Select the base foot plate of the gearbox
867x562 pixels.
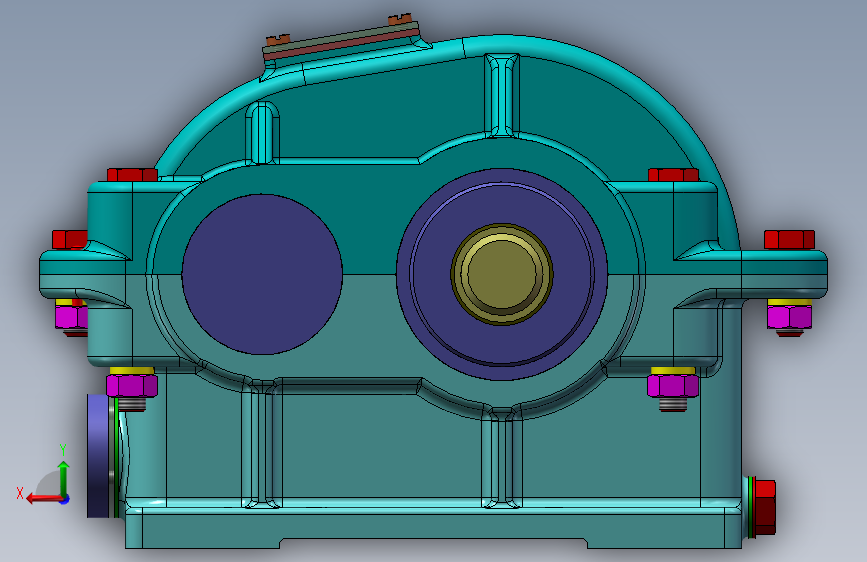[434, 529]
